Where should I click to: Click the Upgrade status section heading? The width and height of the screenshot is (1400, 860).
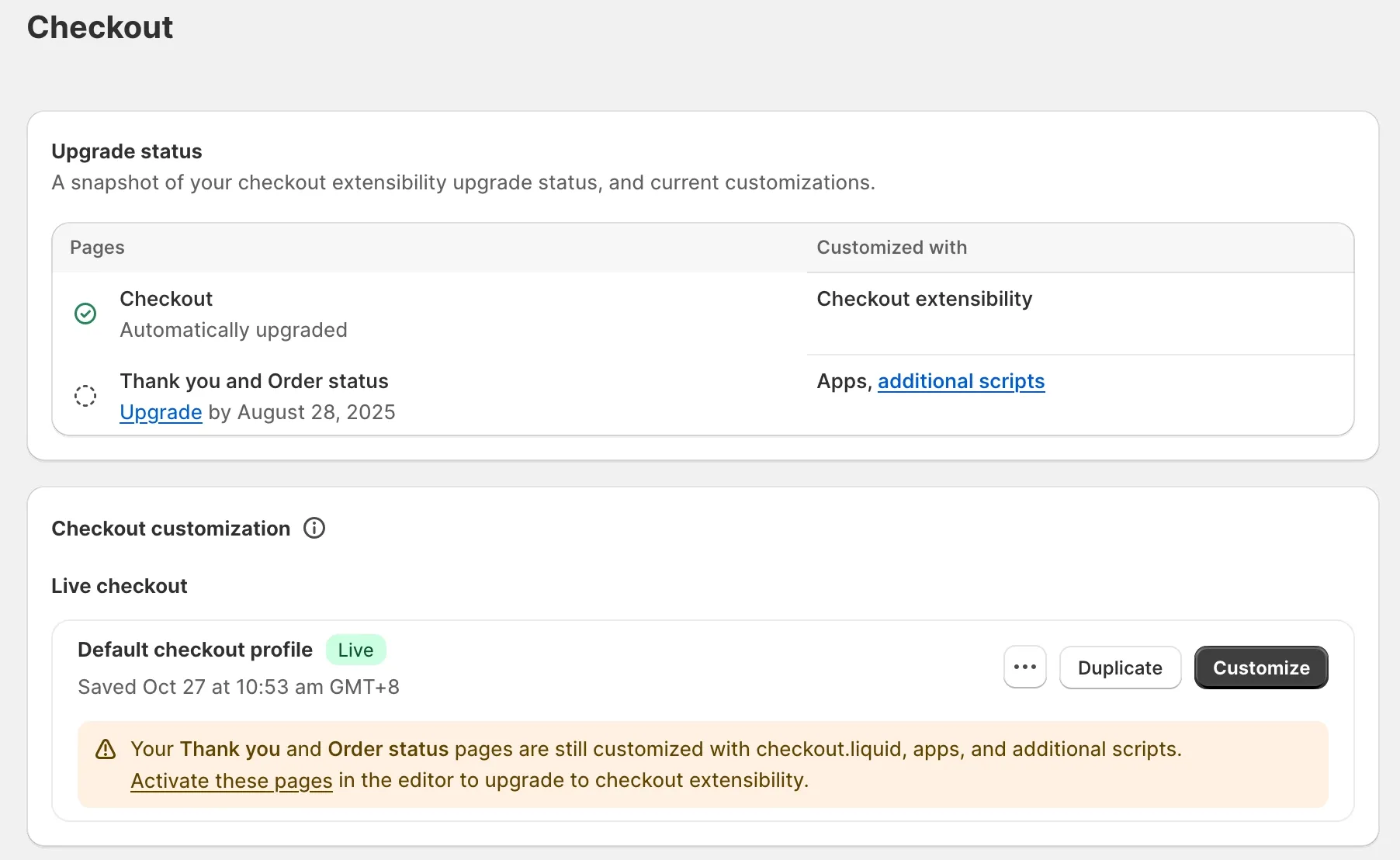(126, 151)
